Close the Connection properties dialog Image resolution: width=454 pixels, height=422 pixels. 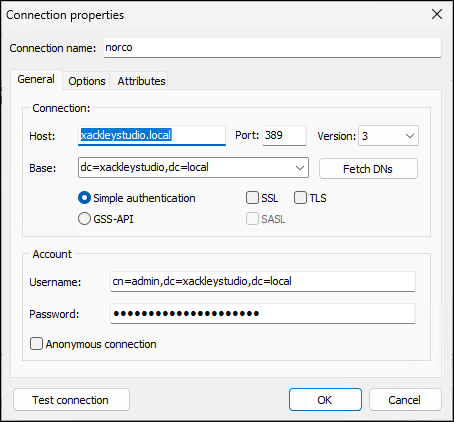coord(437,14)
